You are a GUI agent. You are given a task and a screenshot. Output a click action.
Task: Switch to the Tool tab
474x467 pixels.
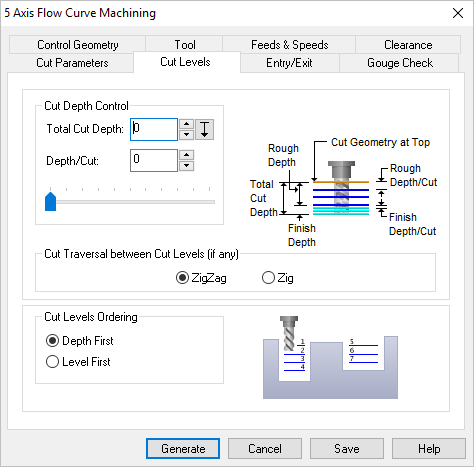[184, 45]
